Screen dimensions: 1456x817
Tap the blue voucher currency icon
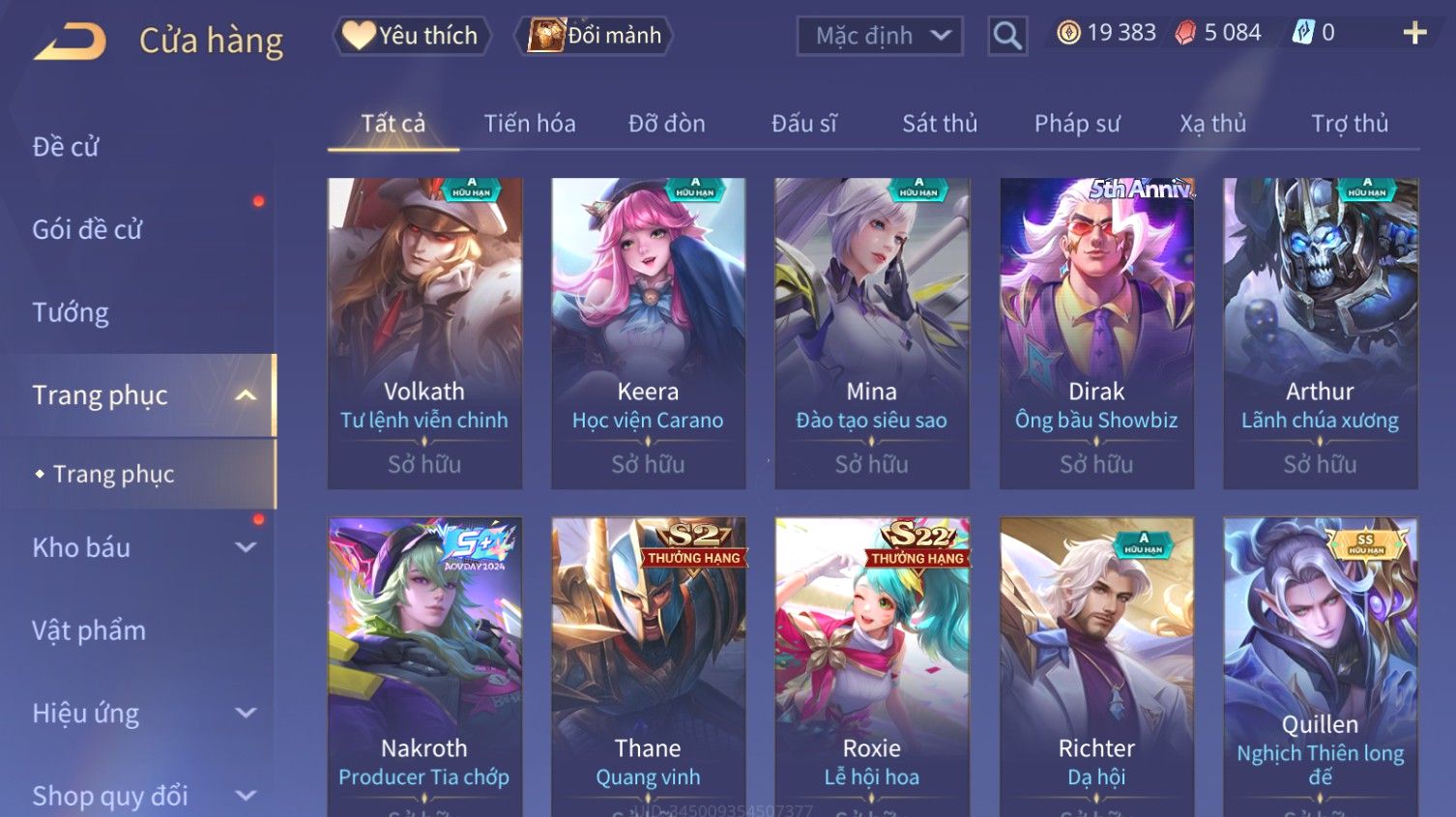tap(1303, 34)
